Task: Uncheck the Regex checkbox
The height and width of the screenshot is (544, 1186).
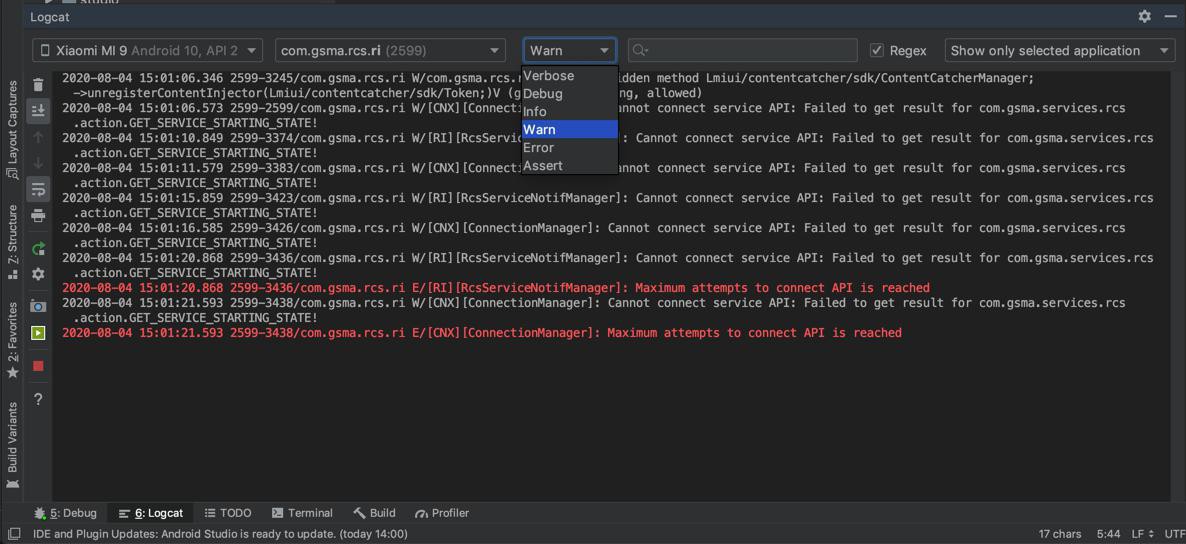Action: pyautogui.click(x=877, y=51)
